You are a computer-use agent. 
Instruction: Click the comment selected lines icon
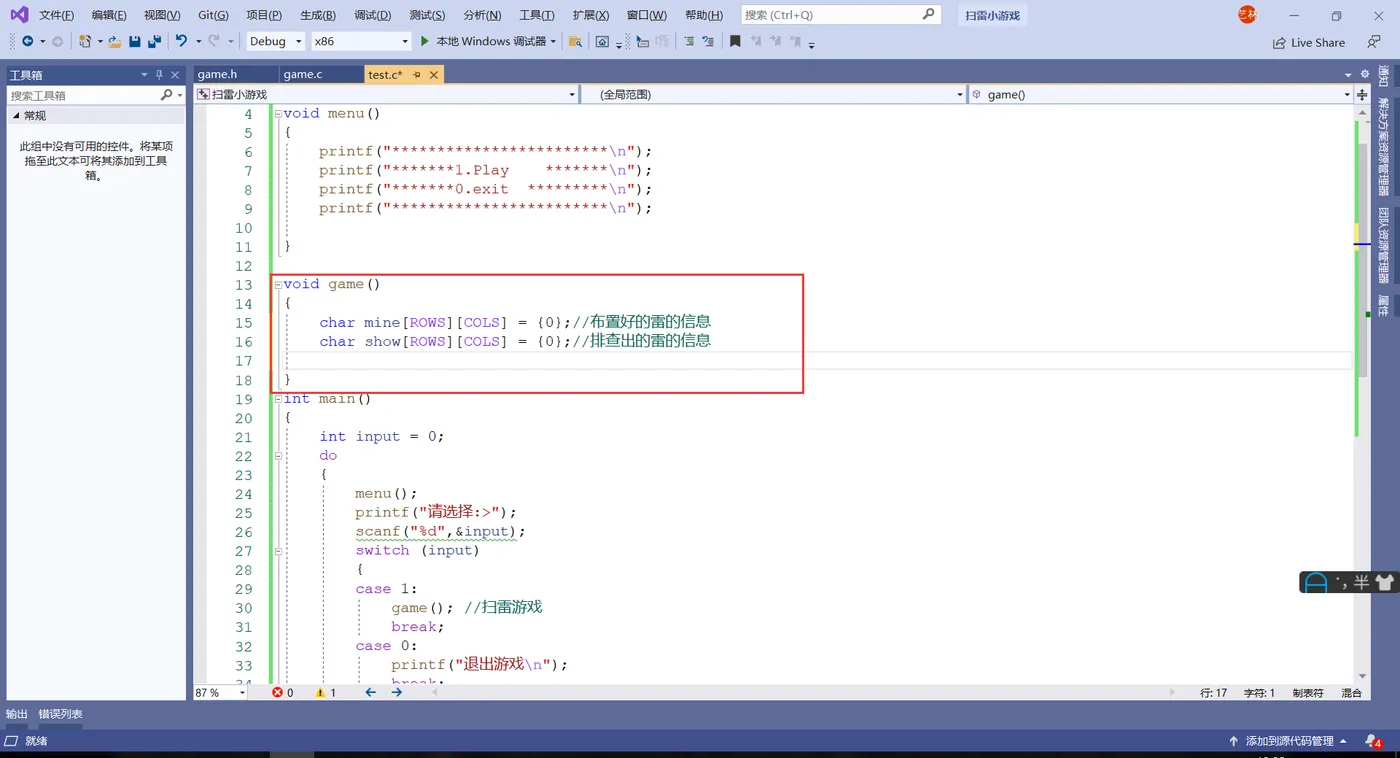[689, 41]
